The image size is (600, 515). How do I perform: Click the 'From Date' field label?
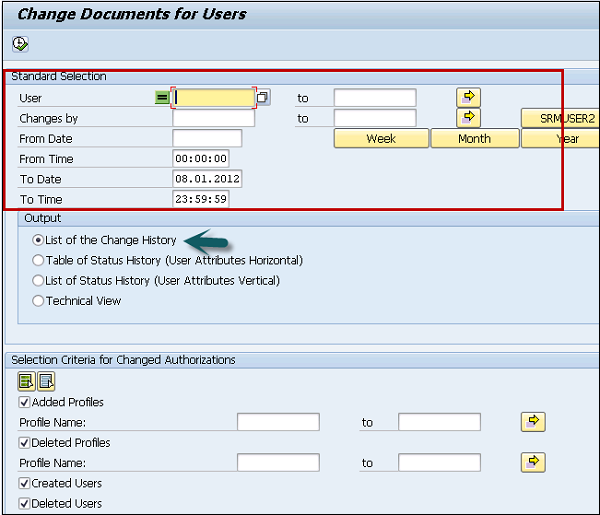pos(46,139)
